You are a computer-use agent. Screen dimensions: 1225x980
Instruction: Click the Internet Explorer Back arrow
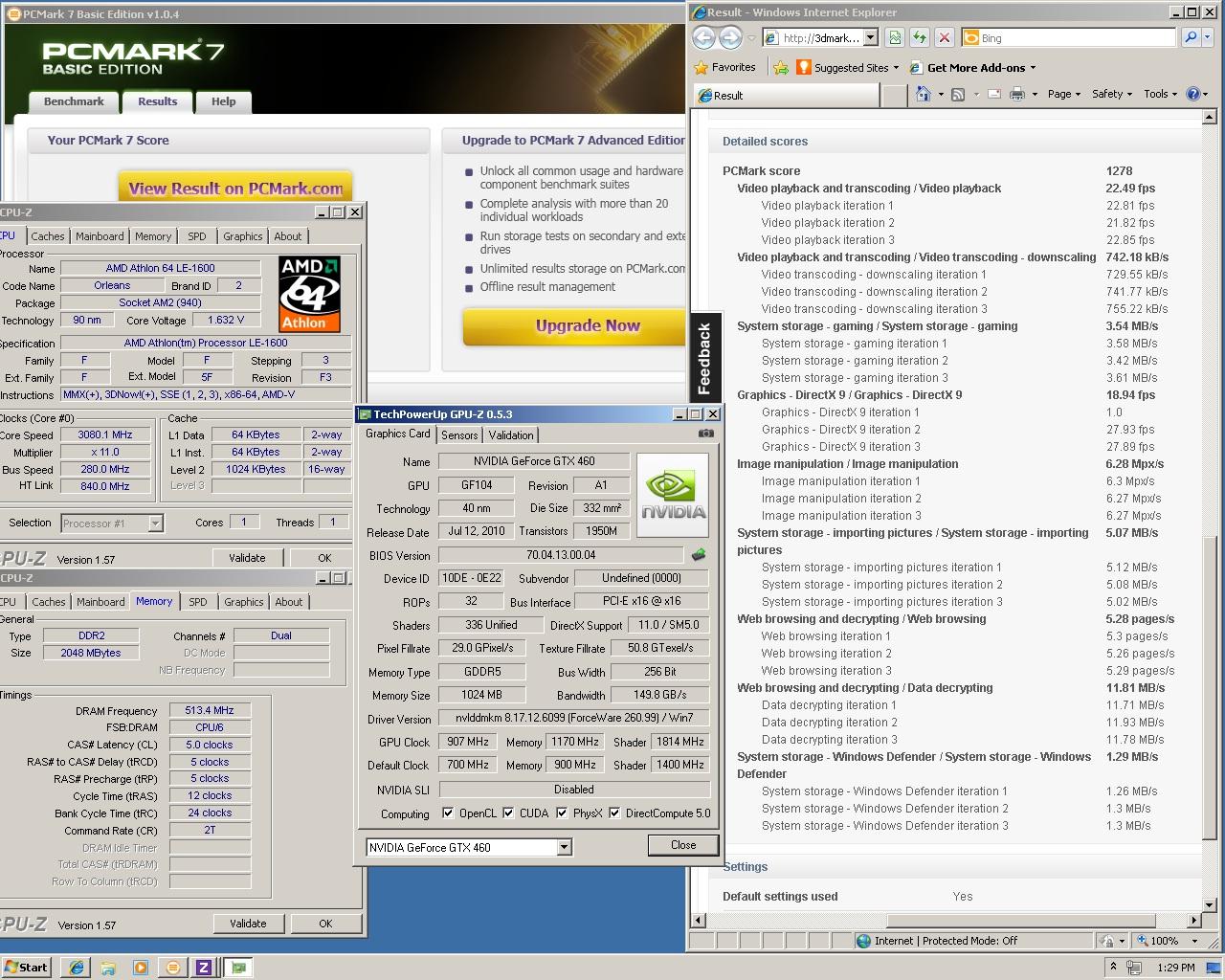pos(703,37)
